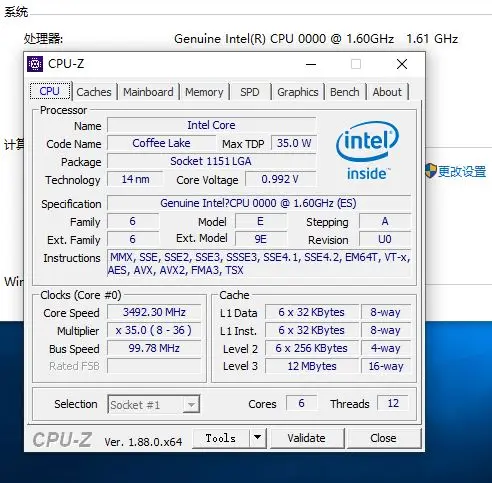This screenshot has height=483, width=492.
Task: Open the Socket #1 selection dropdown
Action: click(x=154, y=405)
